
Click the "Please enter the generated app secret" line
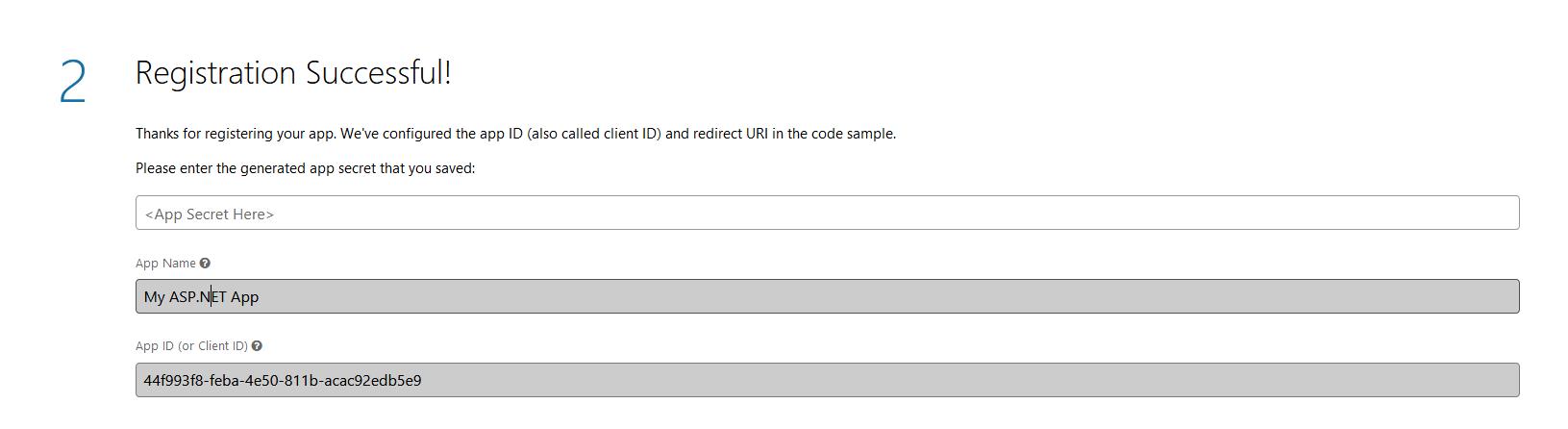click(305, 168)
